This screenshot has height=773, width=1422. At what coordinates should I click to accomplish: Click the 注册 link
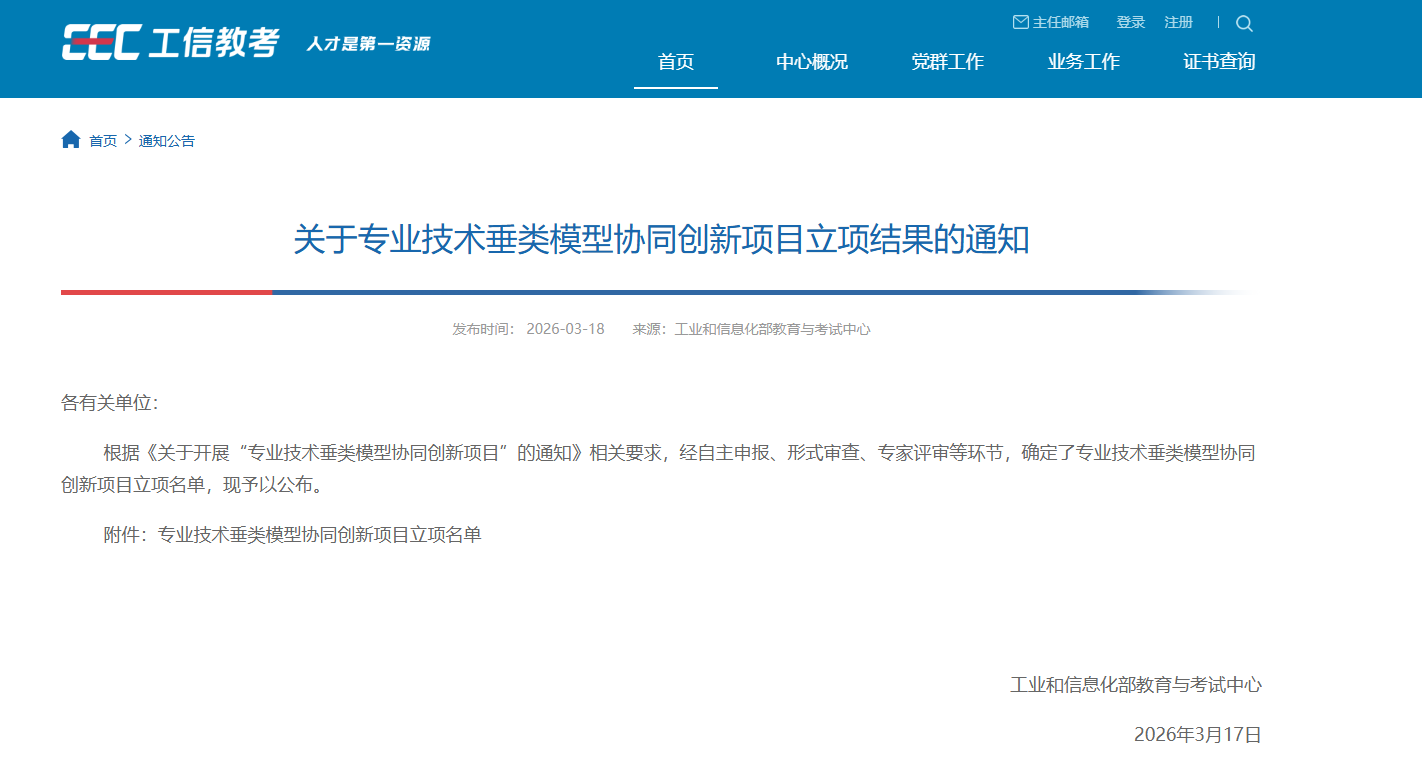coord(1178,22)
